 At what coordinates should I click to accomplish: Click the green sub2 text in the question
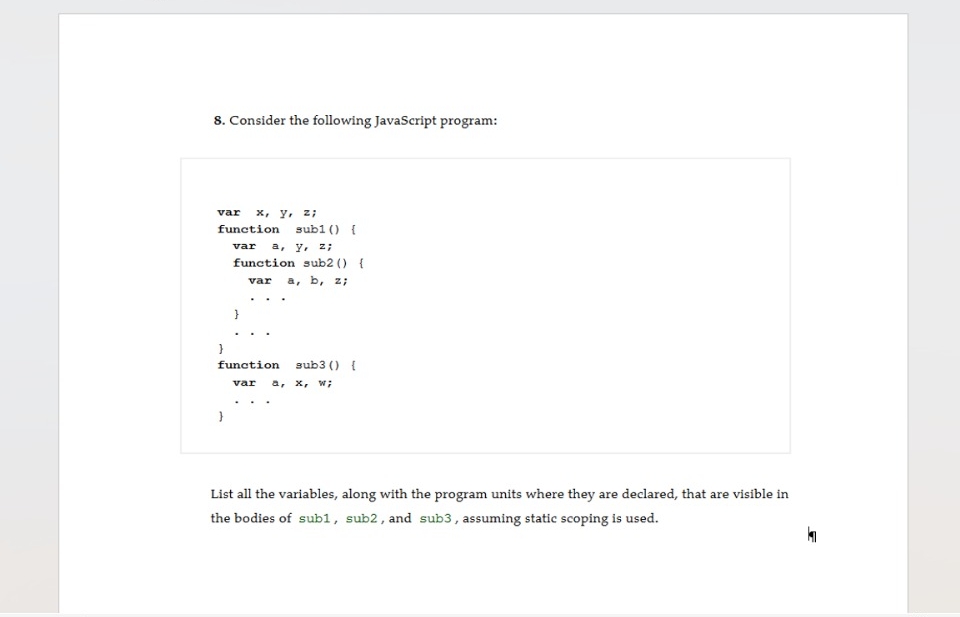(361, 518)
